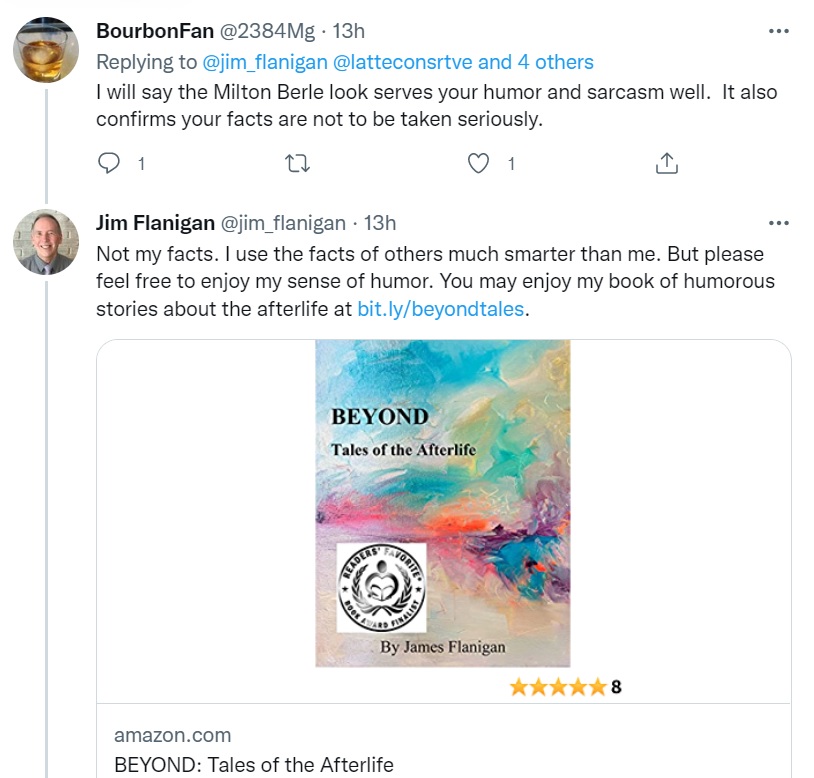Open more options for Jim Flanigan's tweet
Viewport: 814px width, 778px height.
point(778,223)
